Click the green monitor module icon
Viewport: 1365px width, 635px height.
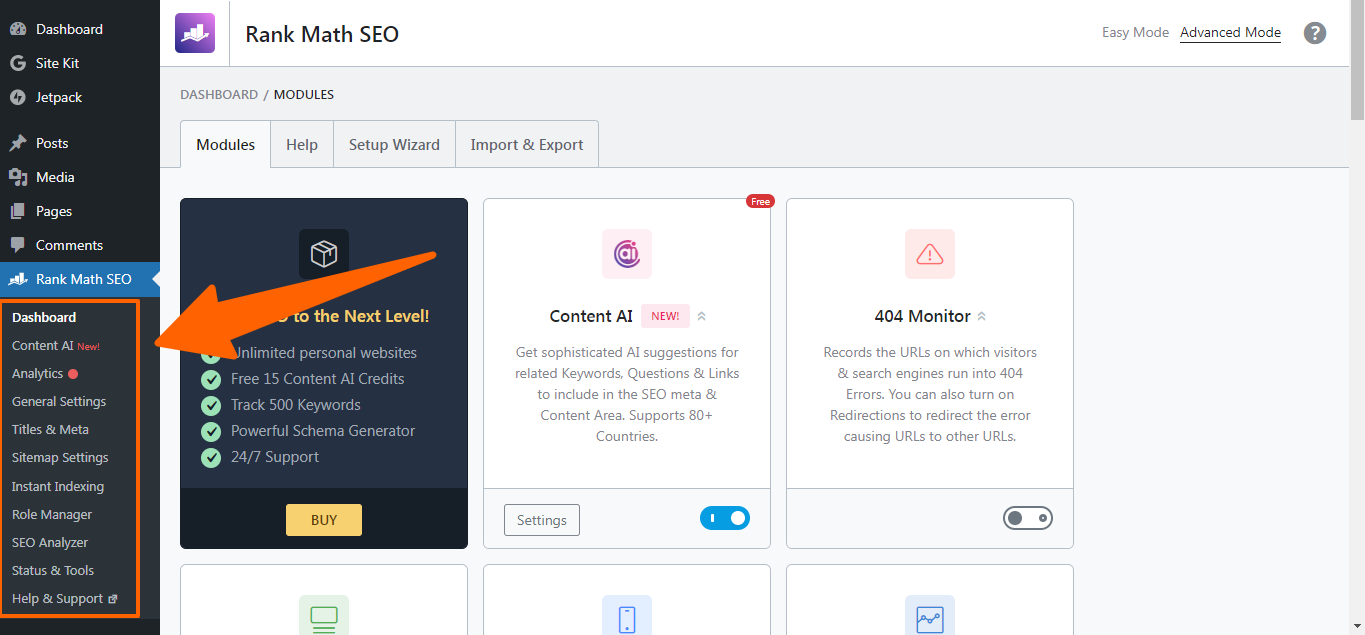pyautogui.click(x=324, y=615)
